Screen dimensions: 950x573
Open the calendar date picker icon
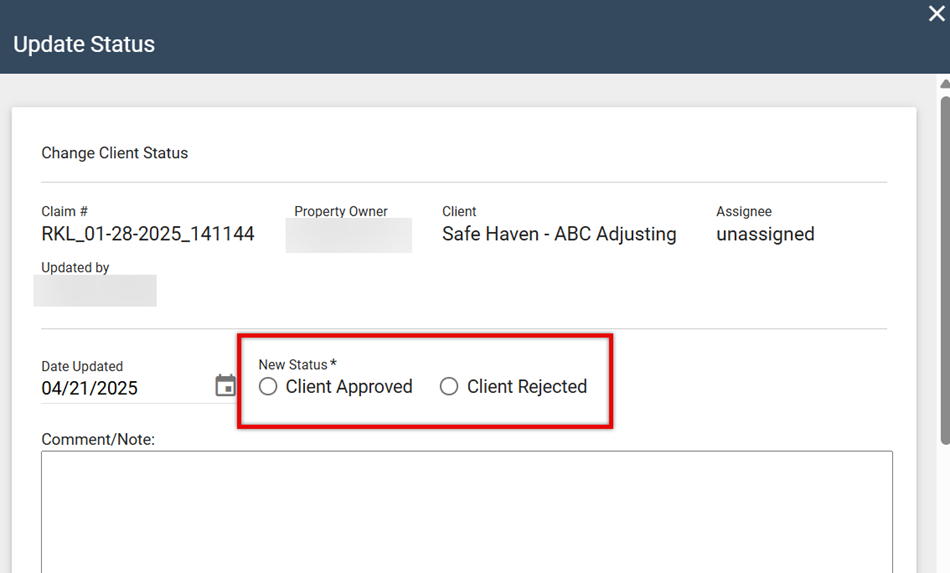(x=226, y=386)
